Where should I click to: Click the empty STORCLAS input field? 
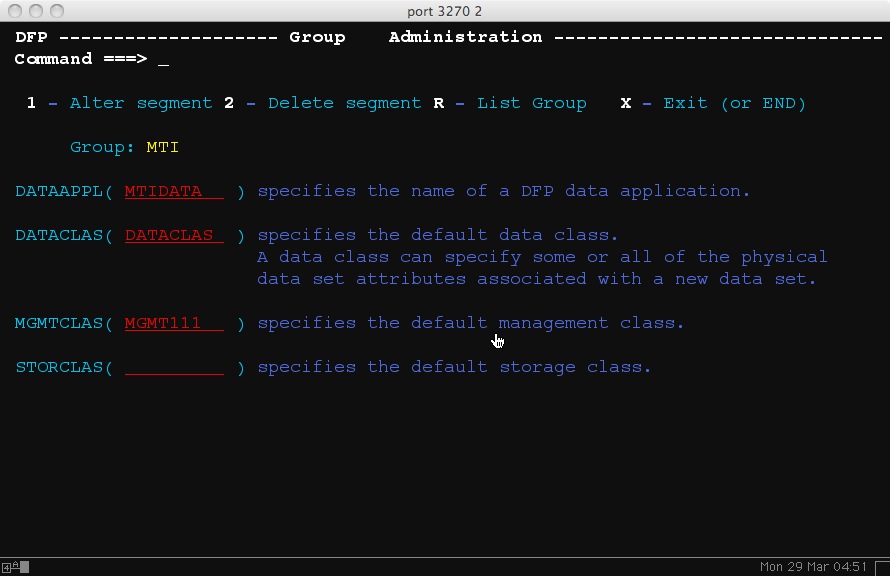[x=174, y=367]
